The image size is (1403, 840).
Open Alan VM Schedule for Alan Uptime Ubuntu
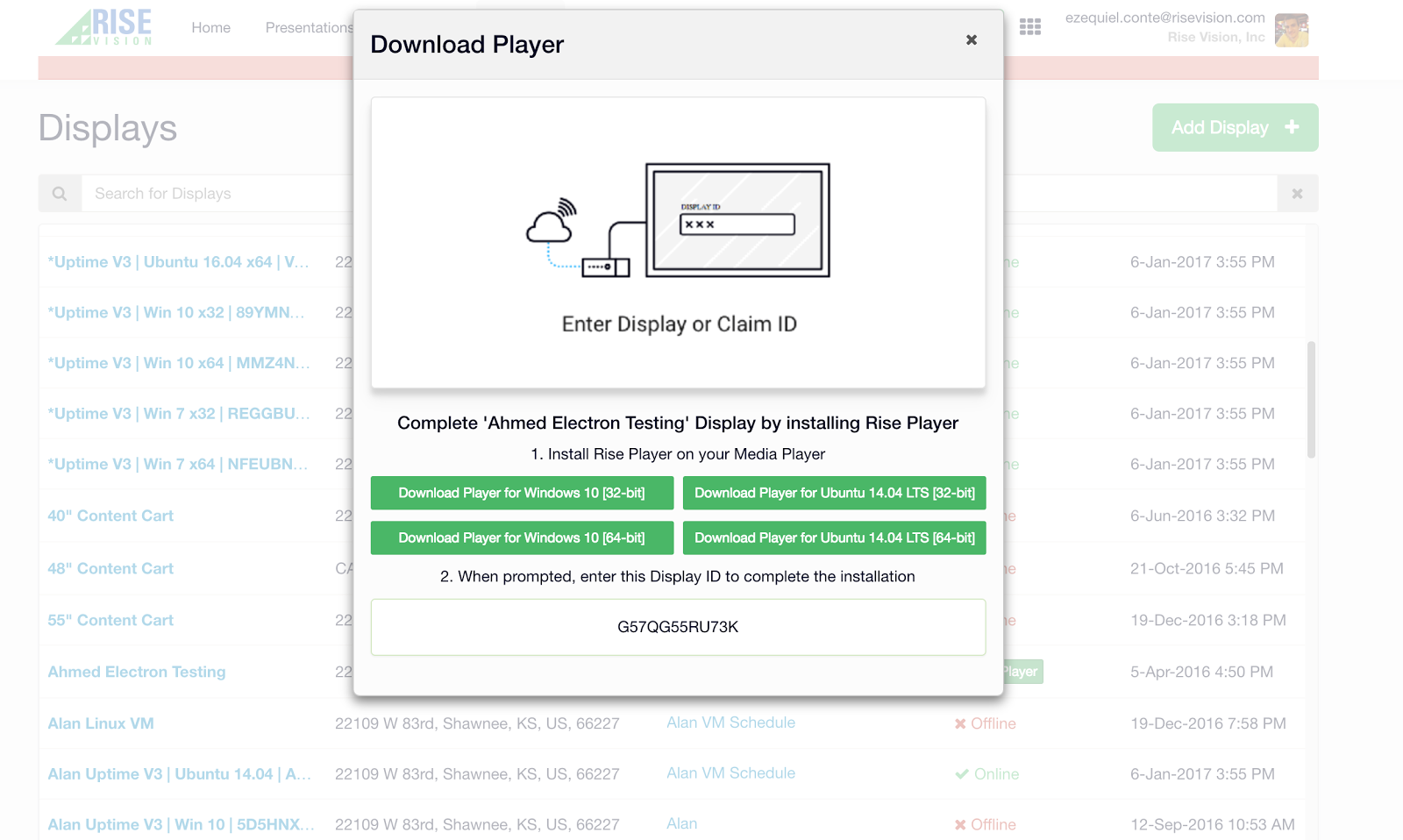(x=731, y=773)
